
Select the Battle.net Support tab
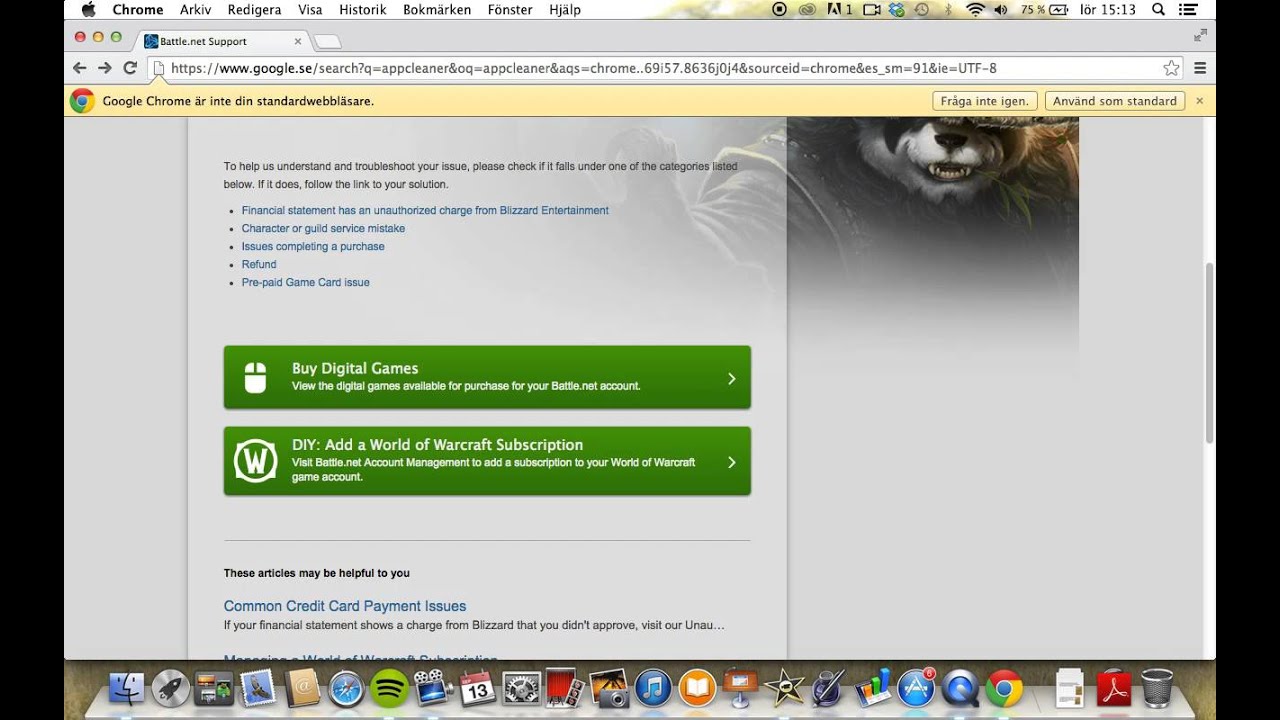click(220, 41)
